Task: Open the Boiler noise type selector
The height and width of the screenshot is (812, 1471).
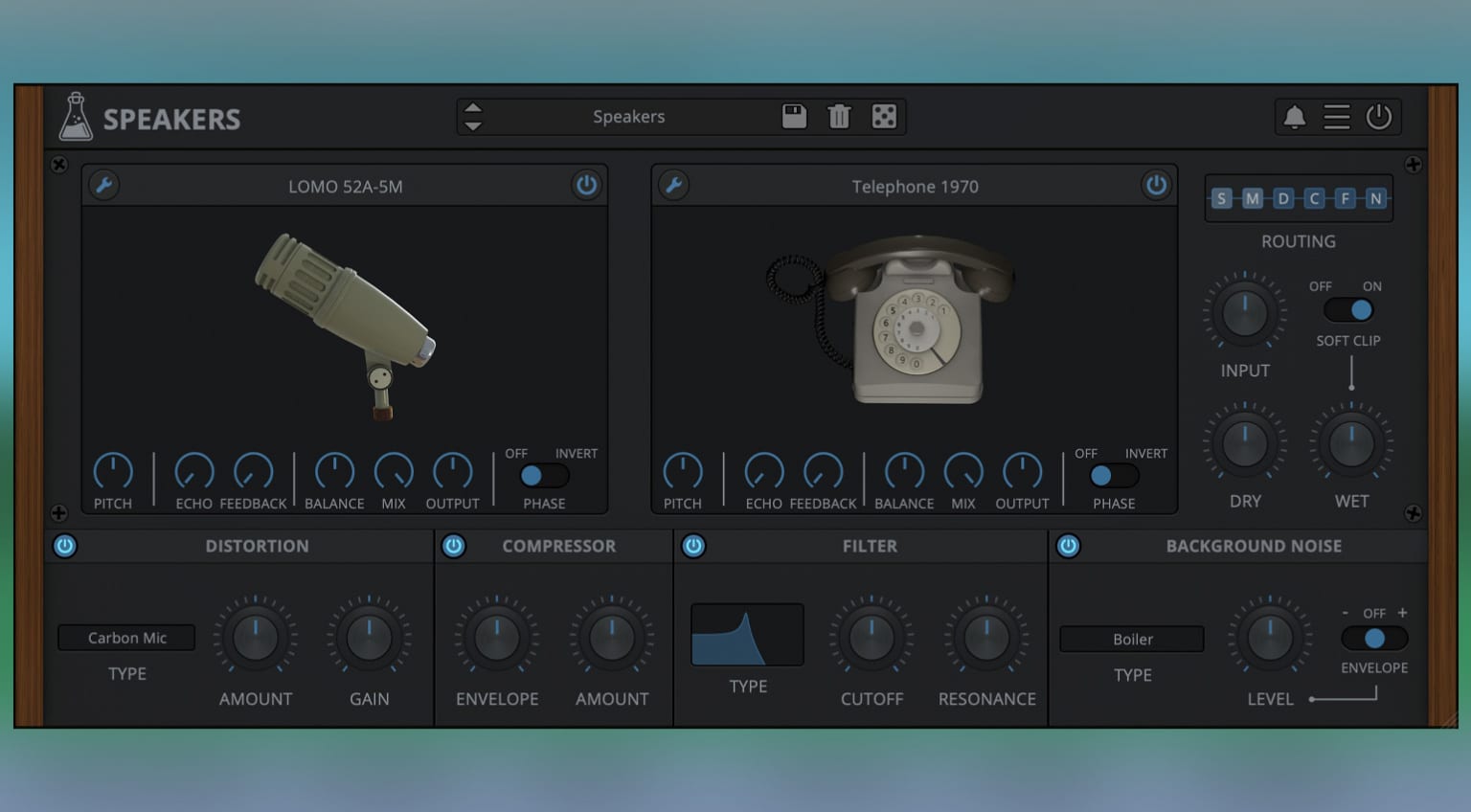Action: tap(1131, 639)
